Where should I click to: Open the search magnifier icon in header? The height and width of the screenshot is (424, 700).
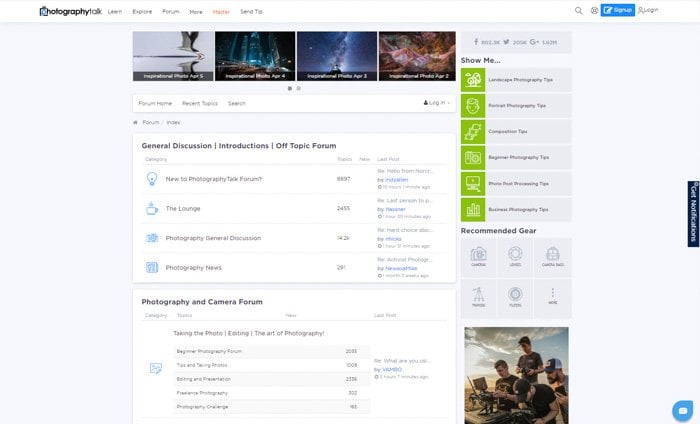tap(578, 10)
